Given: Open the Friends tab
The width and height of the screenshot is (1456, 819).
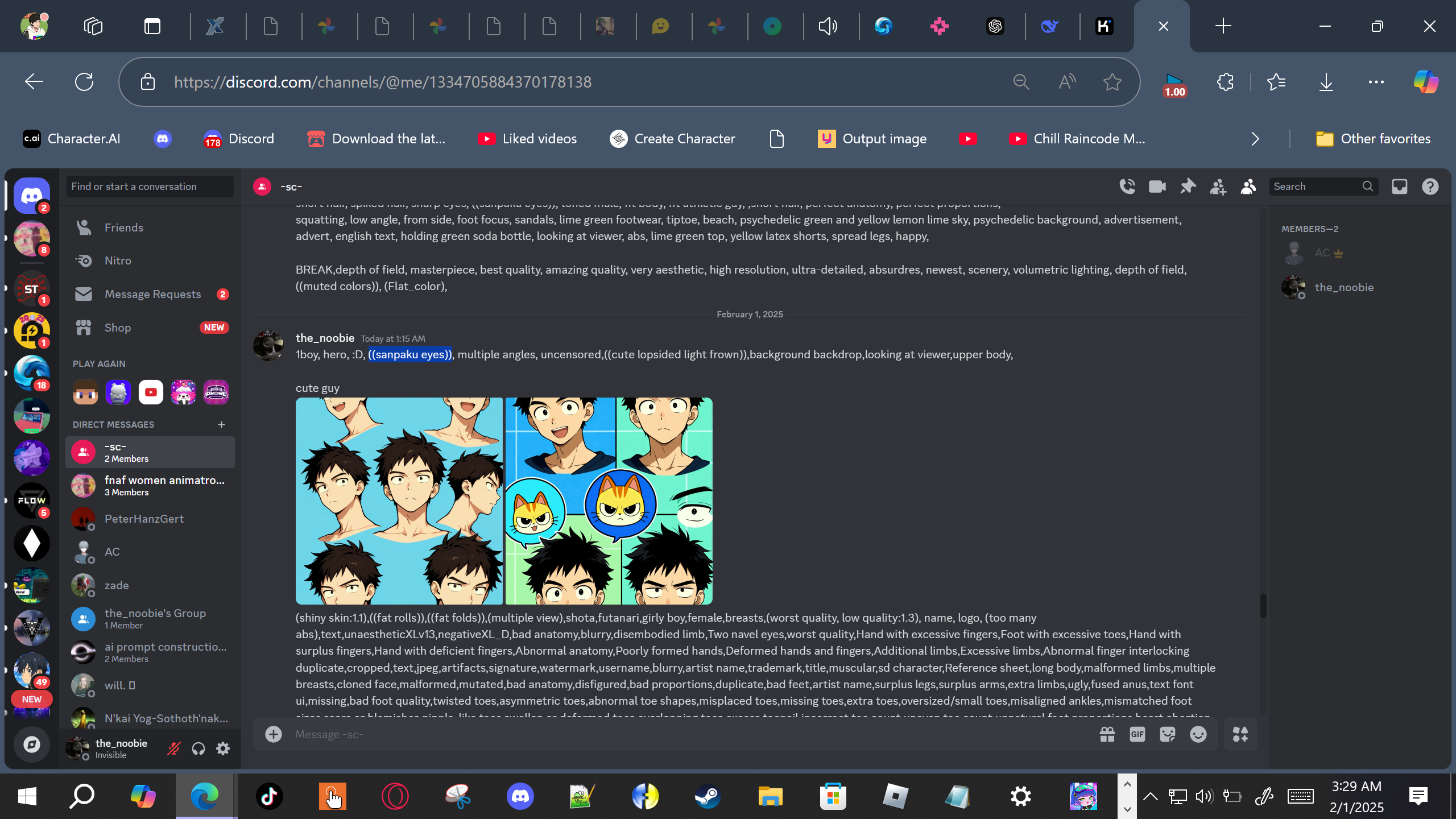Looking at the screenshot, I should pos(123,227).
